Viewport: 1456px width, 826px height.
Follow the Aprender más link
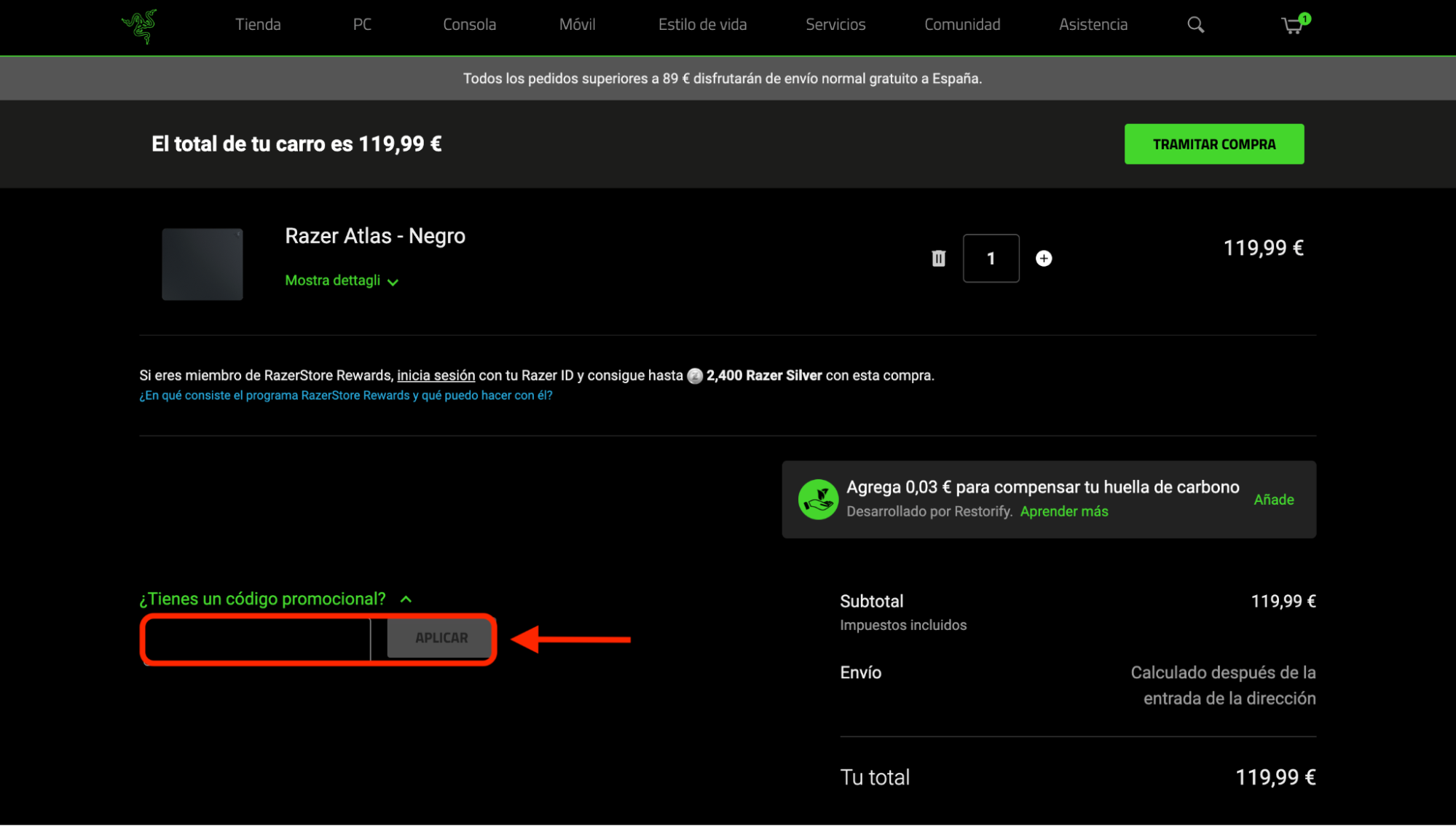1063,511
